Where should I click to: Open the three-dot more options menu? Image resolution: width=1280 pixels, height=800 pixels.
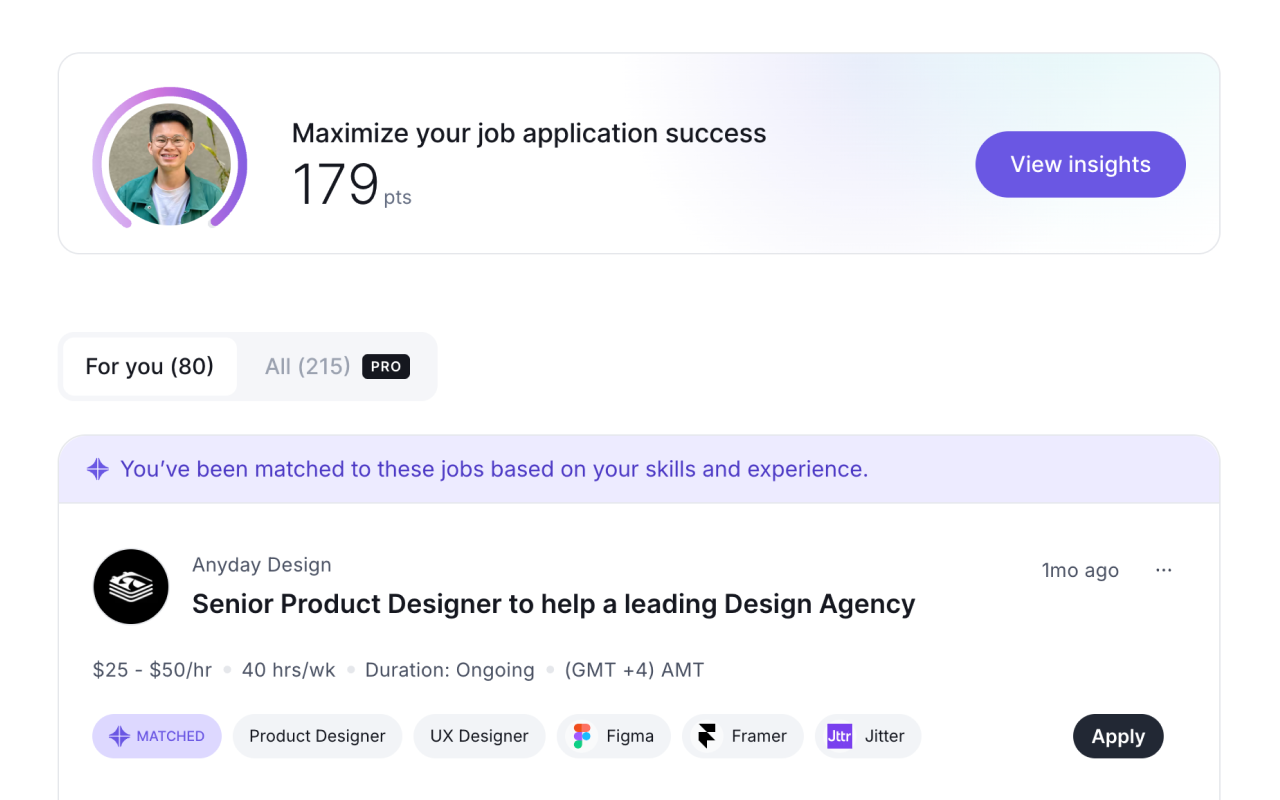coord(1163,570)
